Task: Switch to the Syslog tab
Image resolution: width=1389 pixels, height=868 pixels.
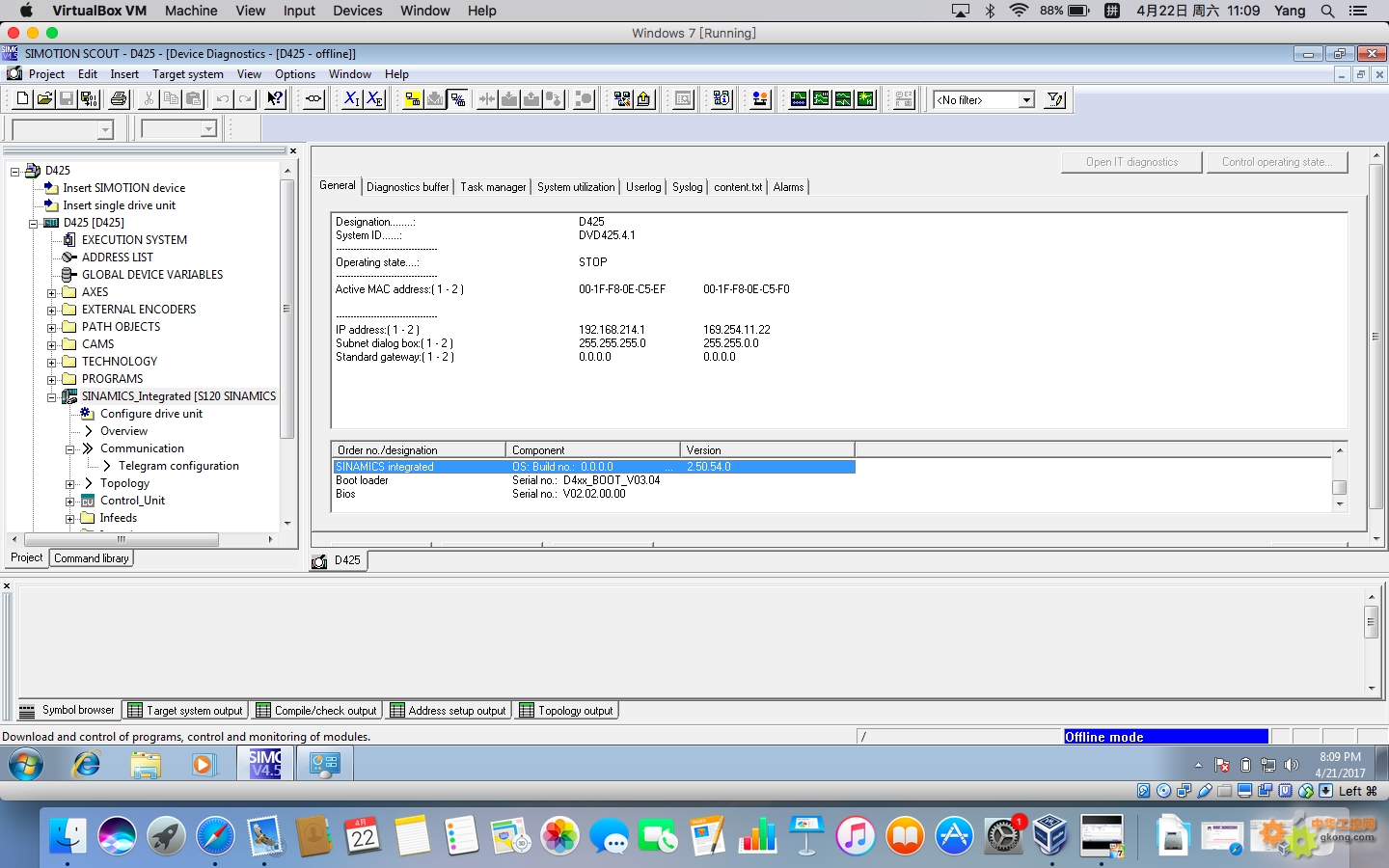Action: click(x=688, y=187)
